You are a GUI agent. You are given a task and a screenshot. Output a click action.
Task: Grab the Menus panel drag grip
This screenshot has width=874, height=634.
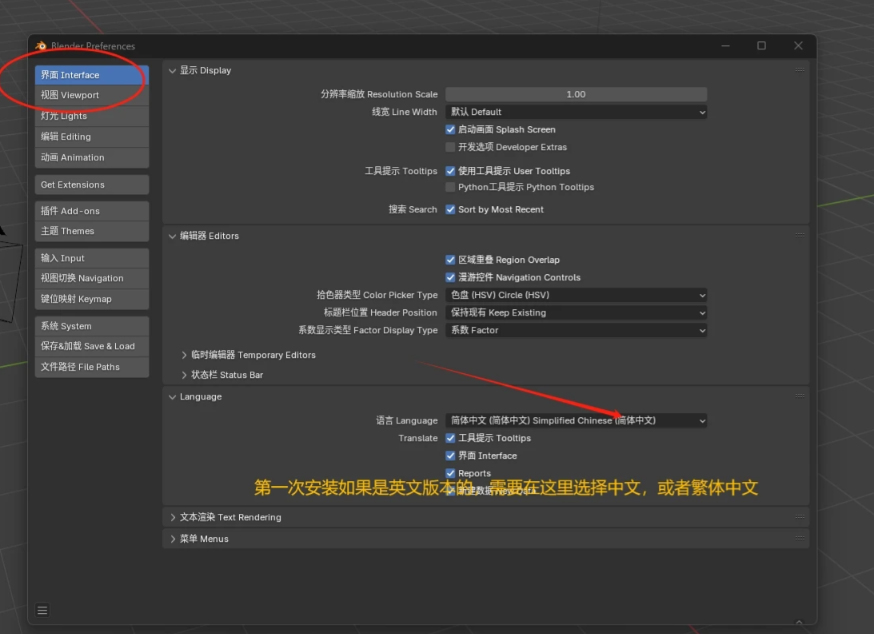click(x=800, y=538)
